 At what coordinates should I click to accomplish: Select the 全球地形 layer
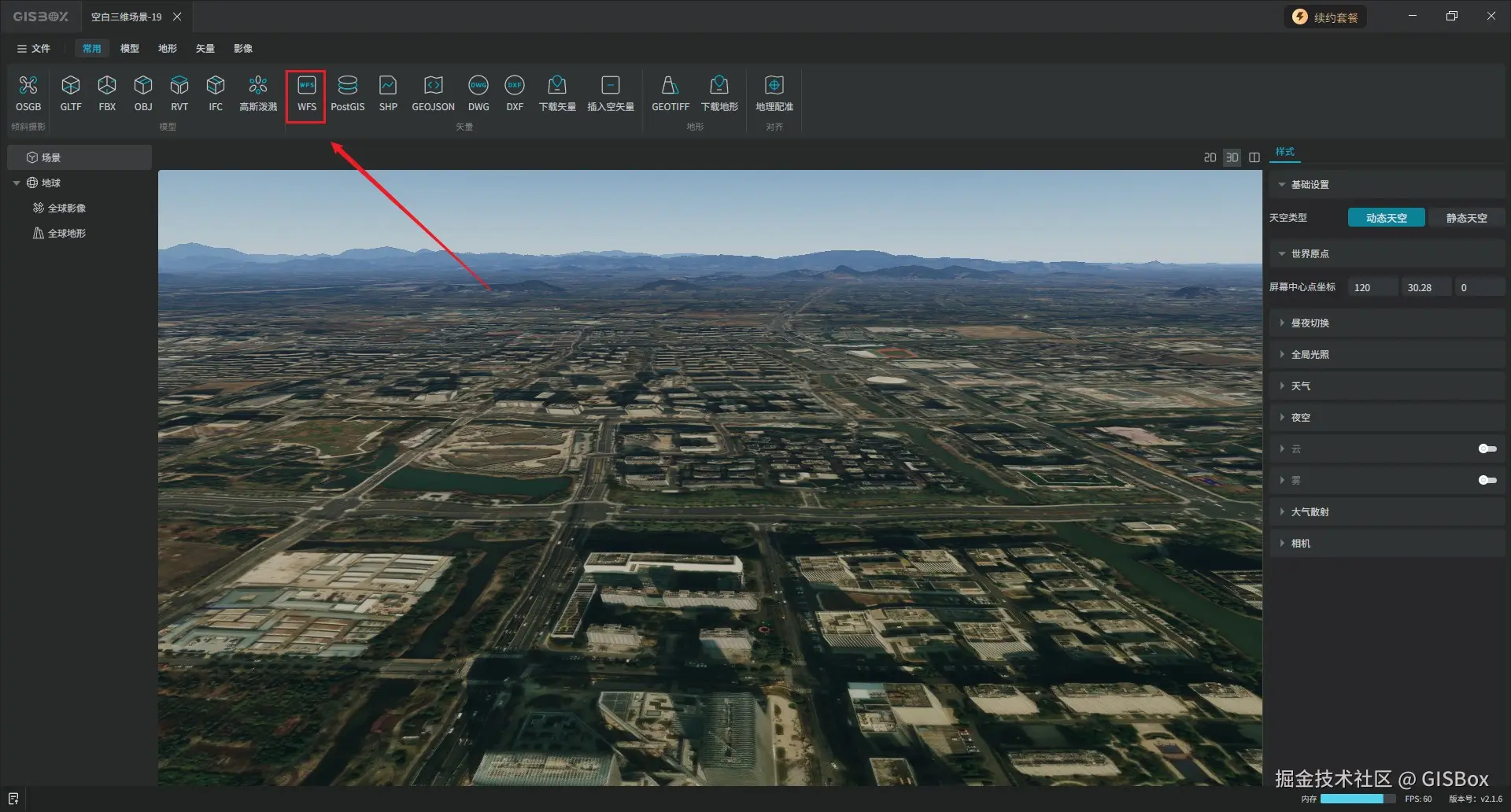[67, 233]
